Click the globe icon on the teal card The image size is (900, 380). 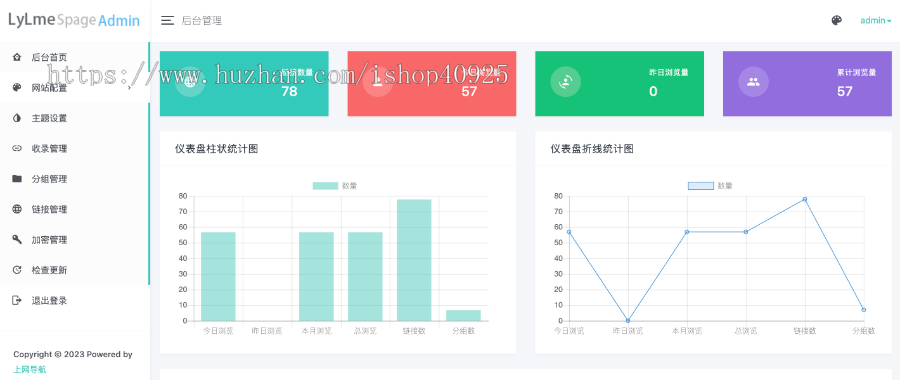point(190,82)
